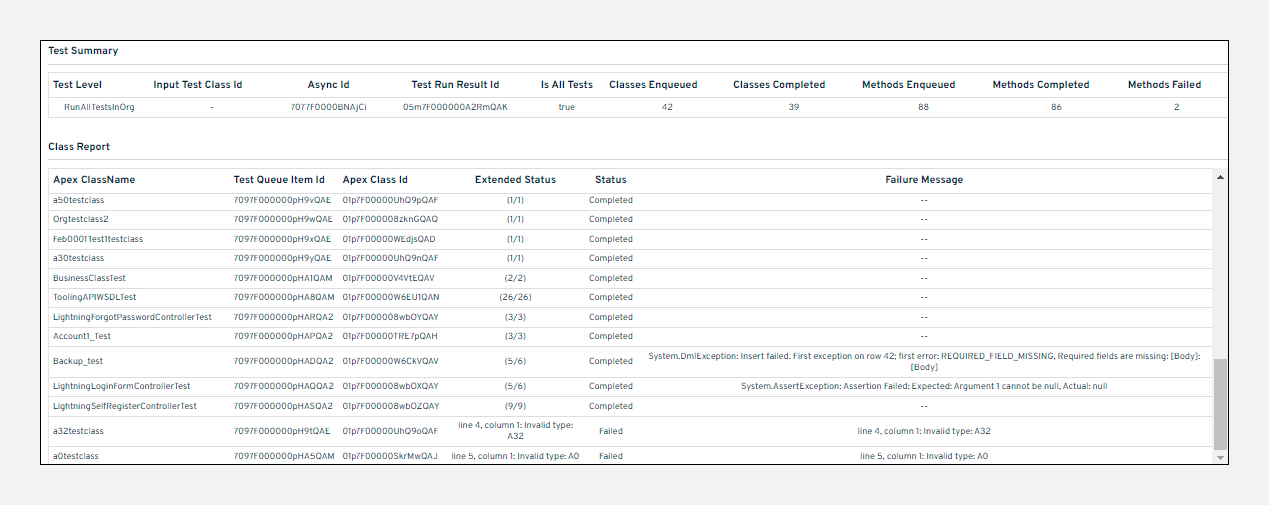Click the Class Report vertical scrollbar thumb
1269x505 pixels.
(1220, 404)
